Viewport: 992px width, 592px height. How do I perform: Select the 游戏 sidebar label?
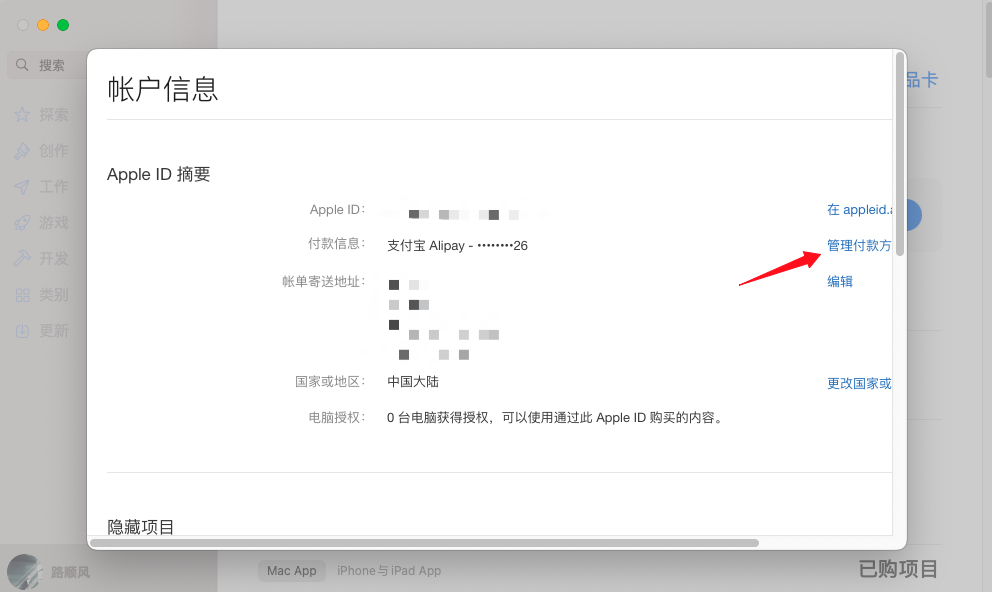54,223
